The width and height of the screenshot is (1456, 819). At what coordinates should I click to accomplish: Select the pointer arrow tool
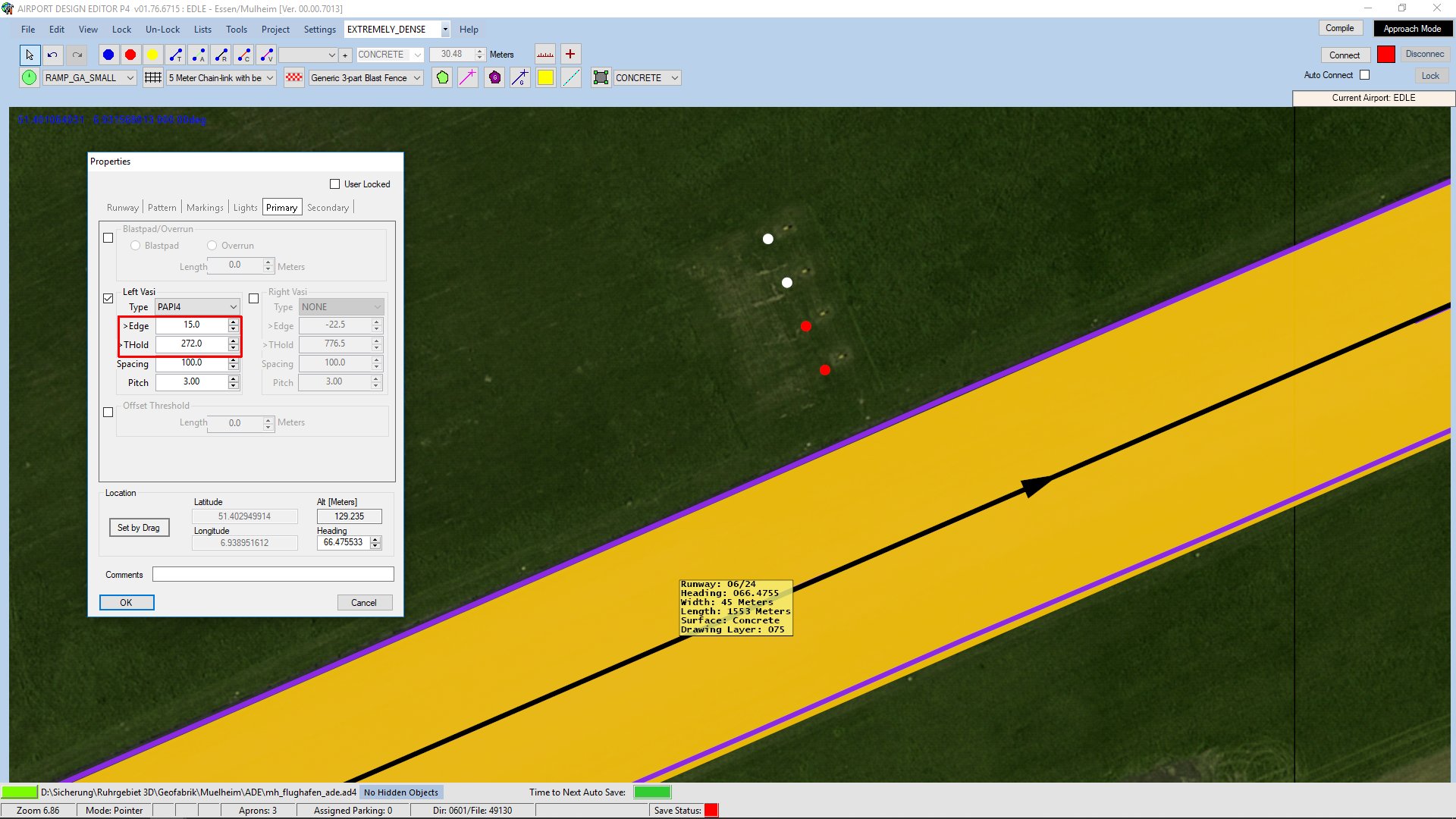[x=30, y=55]
